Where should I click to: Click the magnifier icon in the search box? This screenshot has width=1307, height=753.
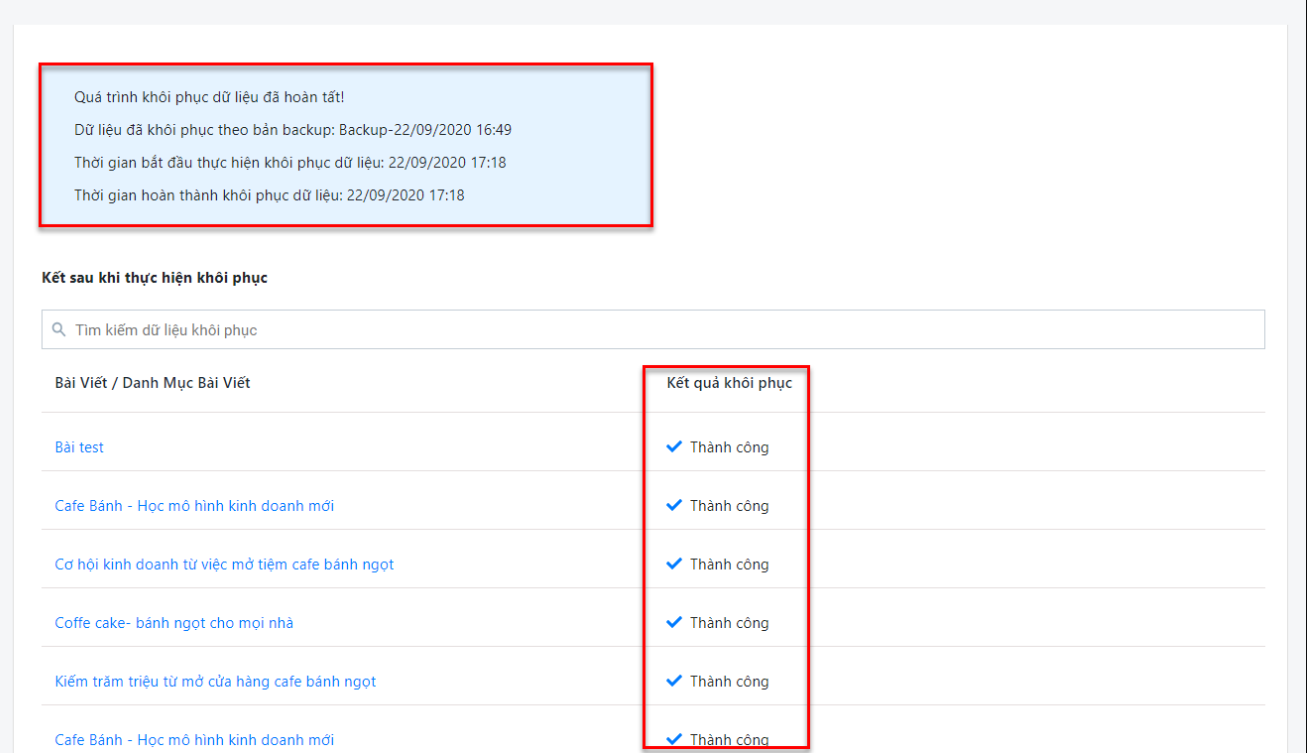click(x=59, y=329)
